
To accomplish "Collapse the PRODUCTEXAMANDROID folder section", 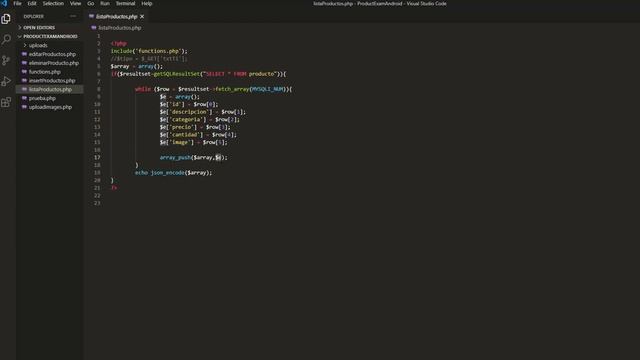I will pos(20,36).
